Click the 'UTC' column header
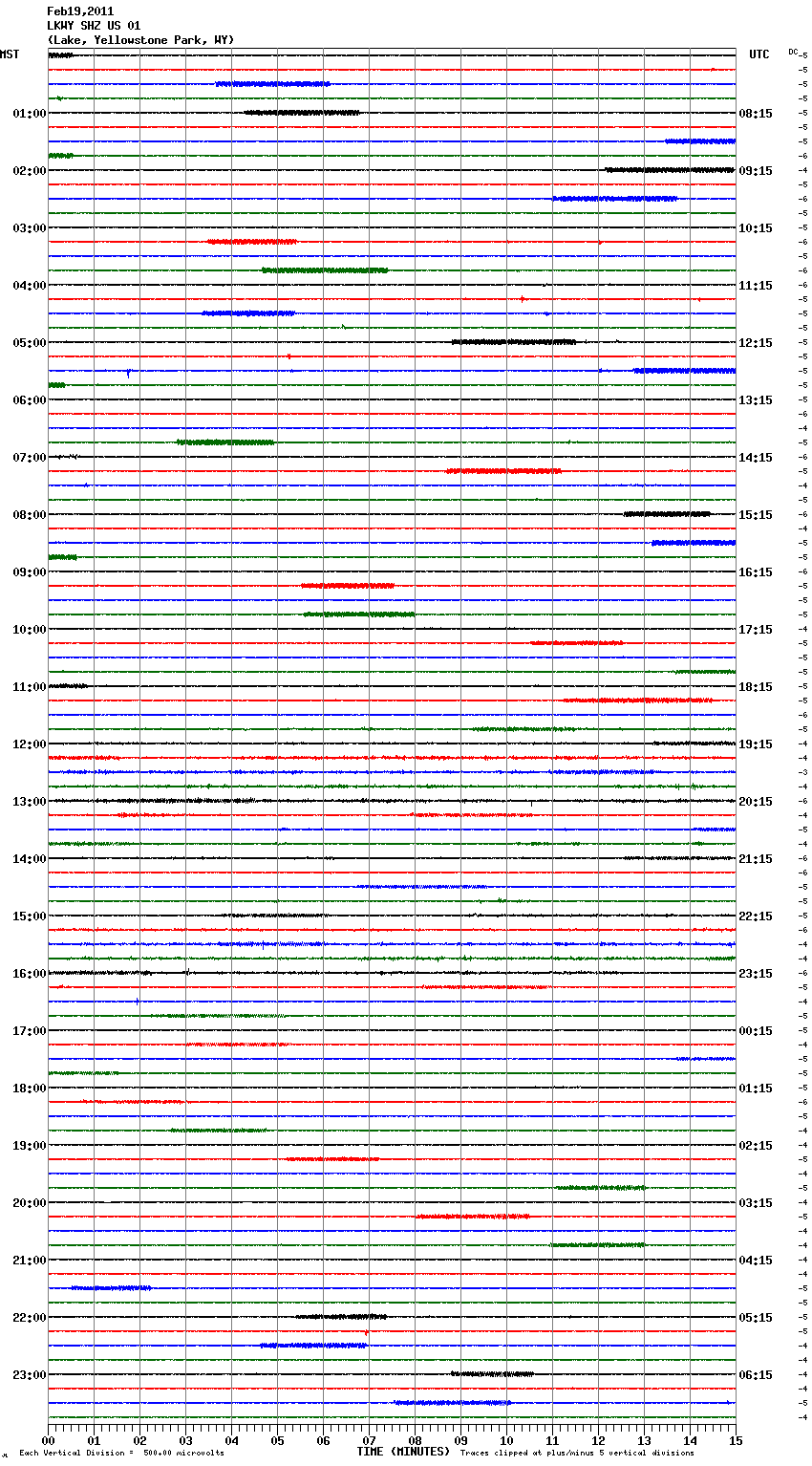Viewport: 812px width, 1466px height. point(759,54)
